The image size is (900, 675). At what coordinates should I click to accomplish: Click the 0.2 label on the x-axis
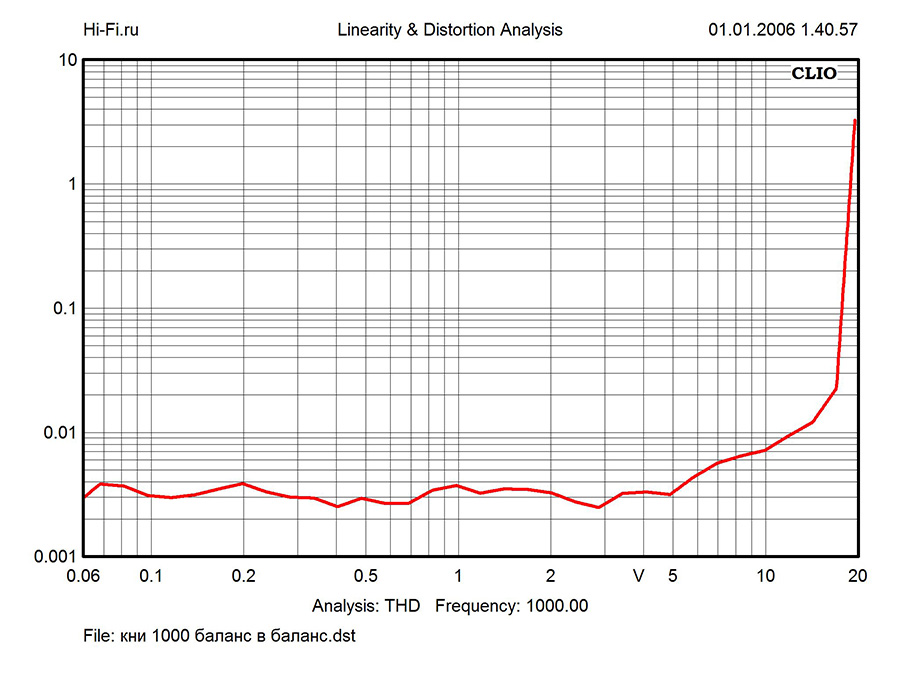(243, 577)
